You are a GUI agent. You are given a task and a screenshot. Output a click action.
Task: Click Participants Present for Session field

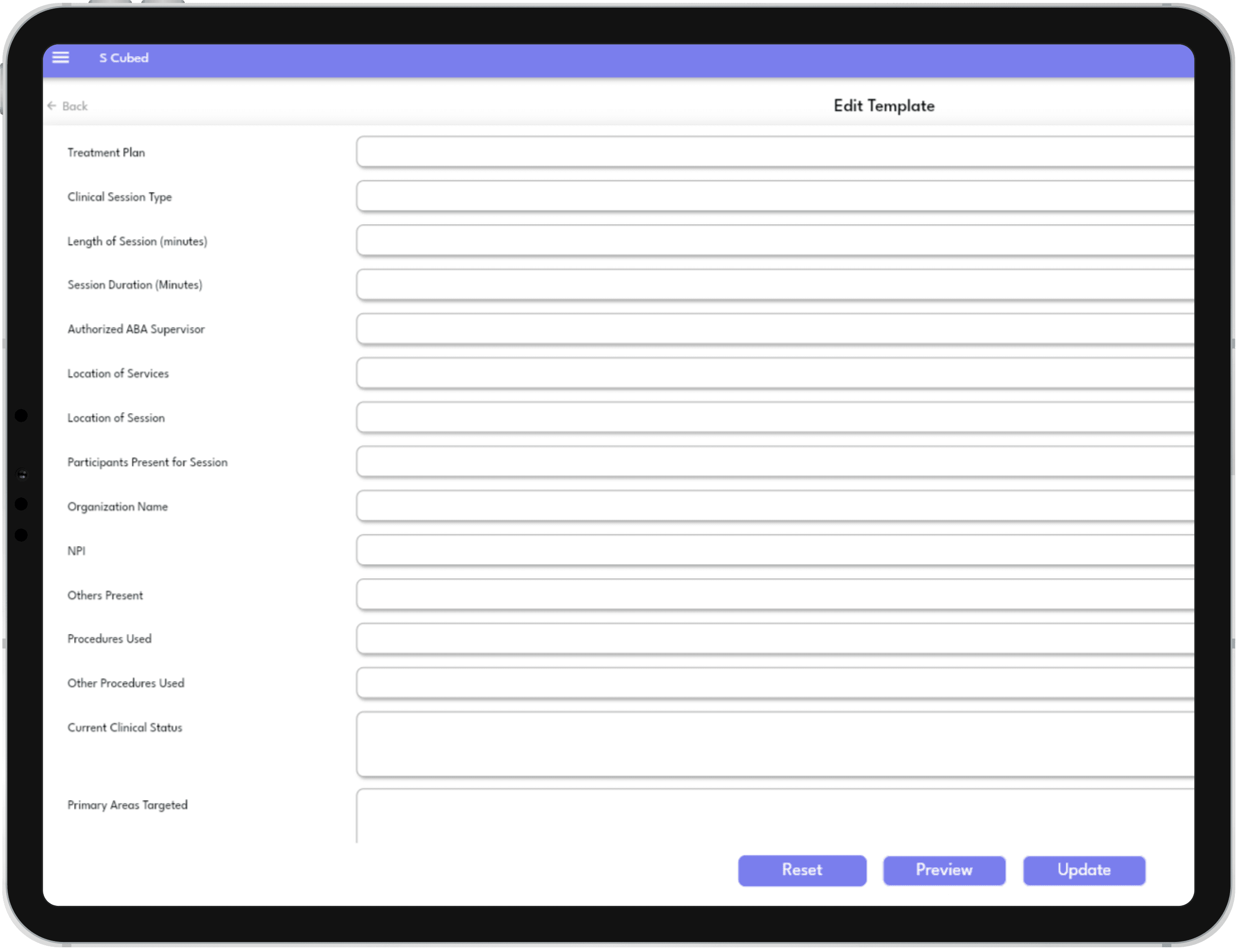(x=774, y=462)
